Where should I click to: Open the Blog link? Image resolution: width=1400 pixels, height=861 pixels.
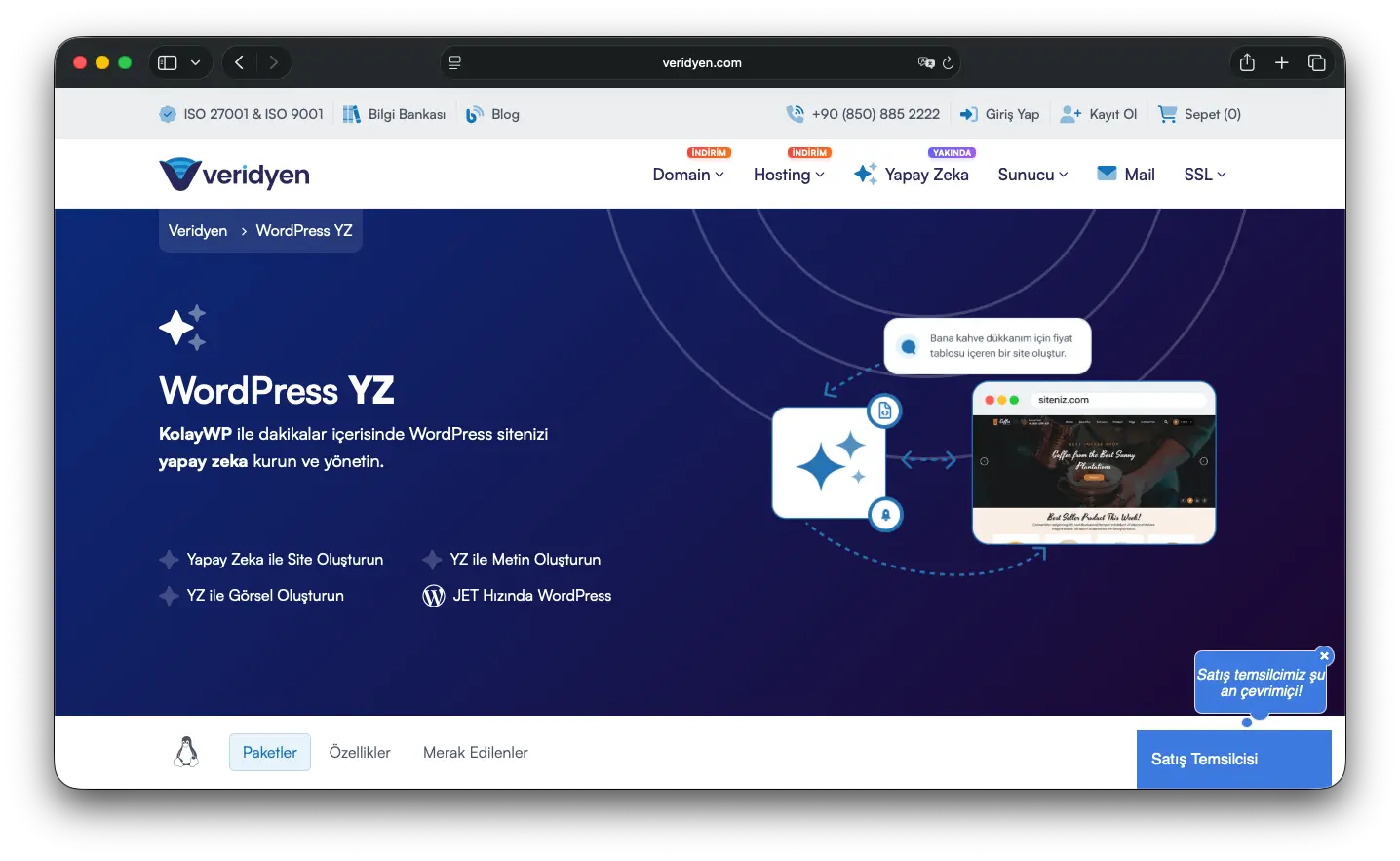(505, 114)
